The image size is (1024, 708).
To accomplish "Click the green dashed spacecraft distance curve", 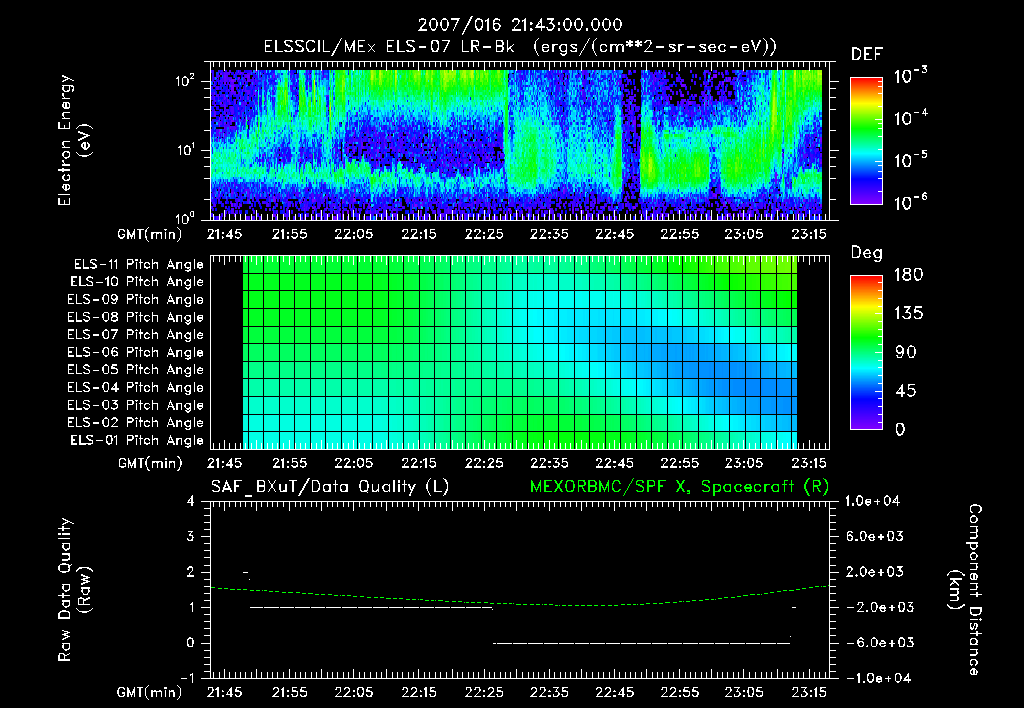I will click(x=520, y=598).
